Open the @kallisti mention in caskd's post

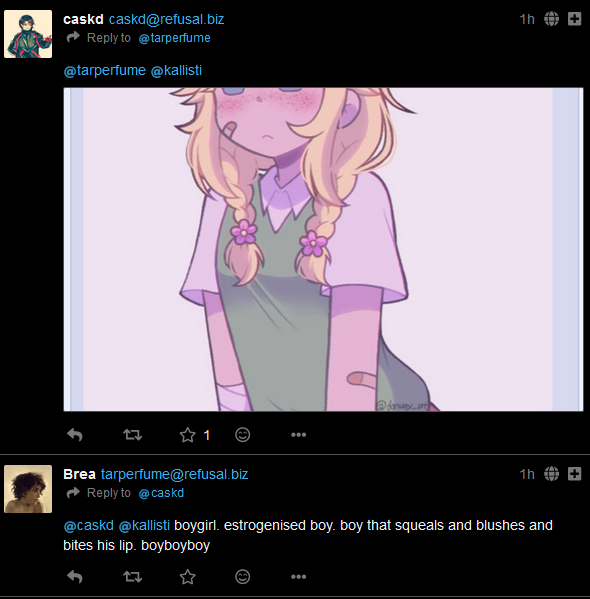tap(176, 70)
